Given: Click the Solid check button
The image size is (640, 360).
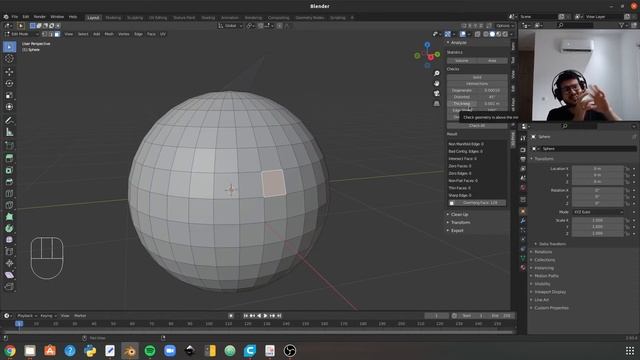Looking at the screenshot, I should pyautogui.click(x=477, y=77).
